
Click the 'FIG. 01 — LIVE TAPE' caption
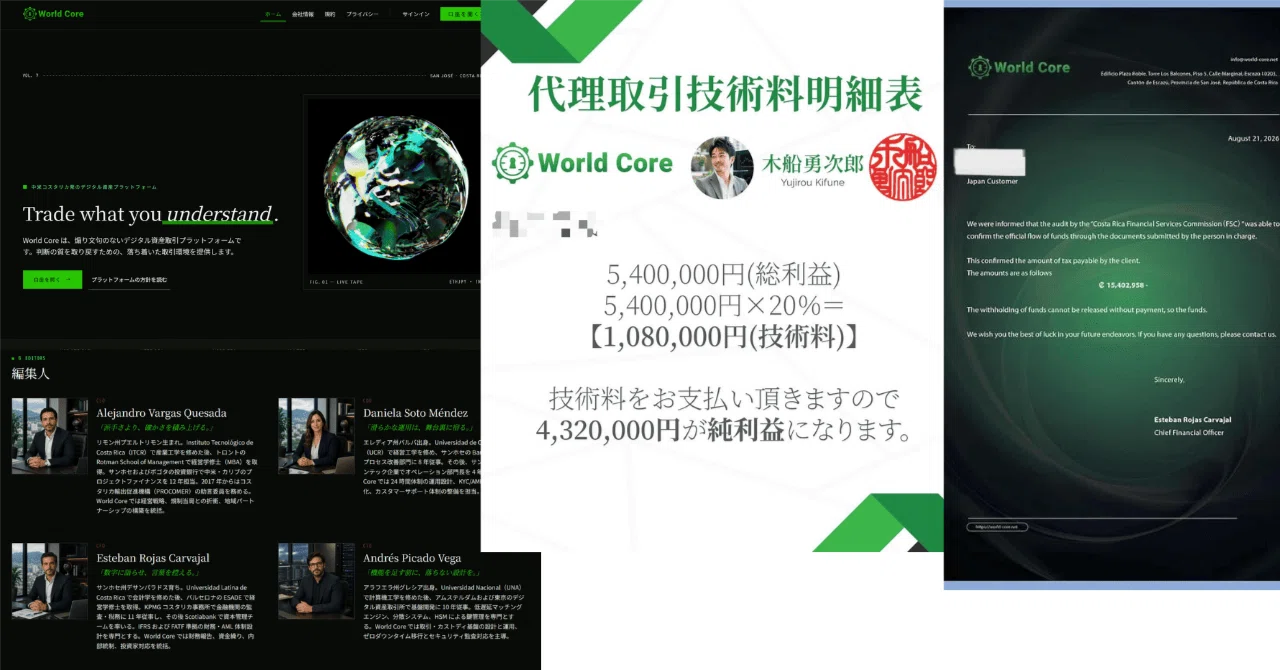(338, 283)
